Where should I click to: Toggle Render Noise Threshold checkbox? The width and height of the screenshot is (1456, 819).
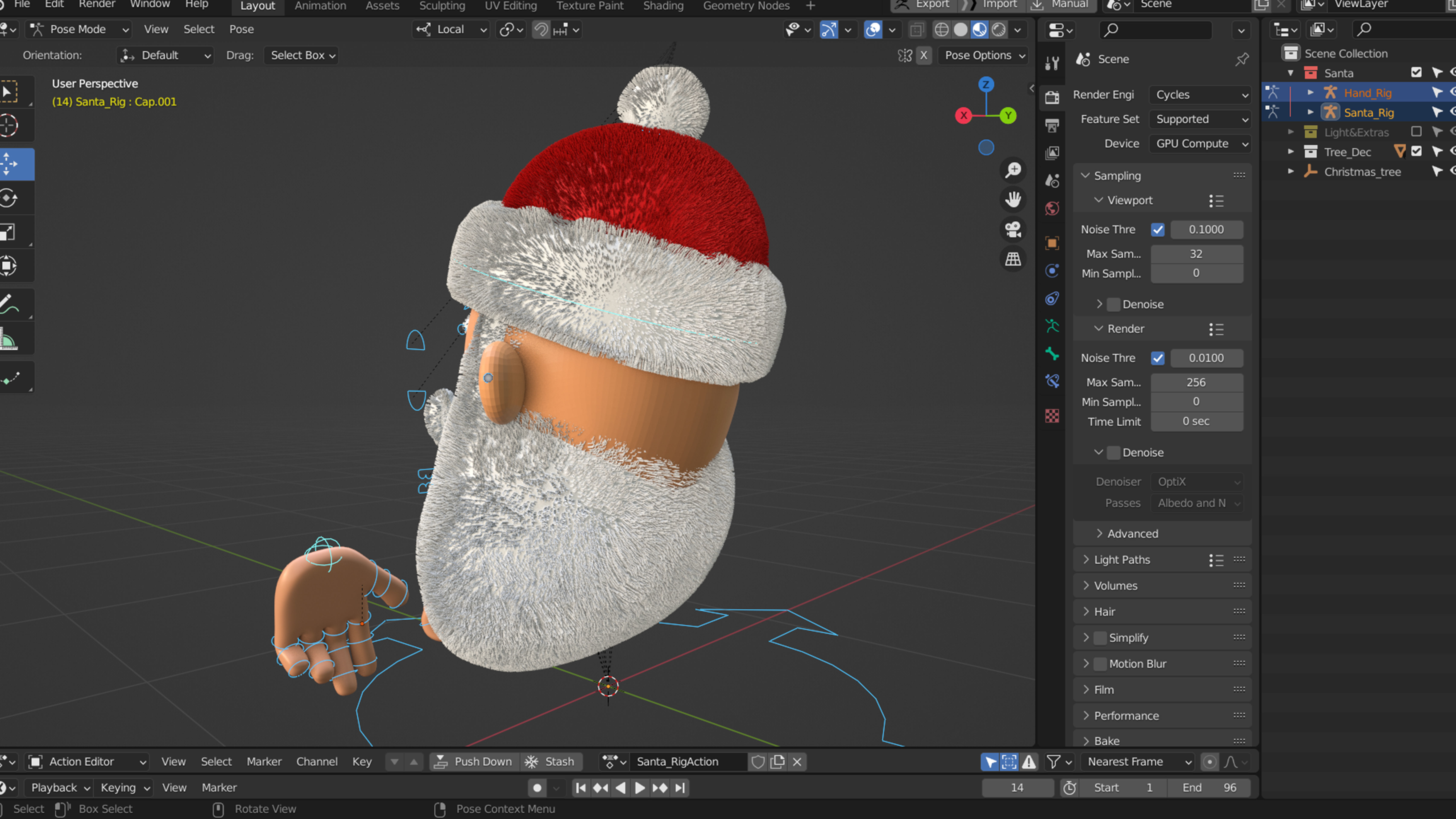(x=1158, y=358)
